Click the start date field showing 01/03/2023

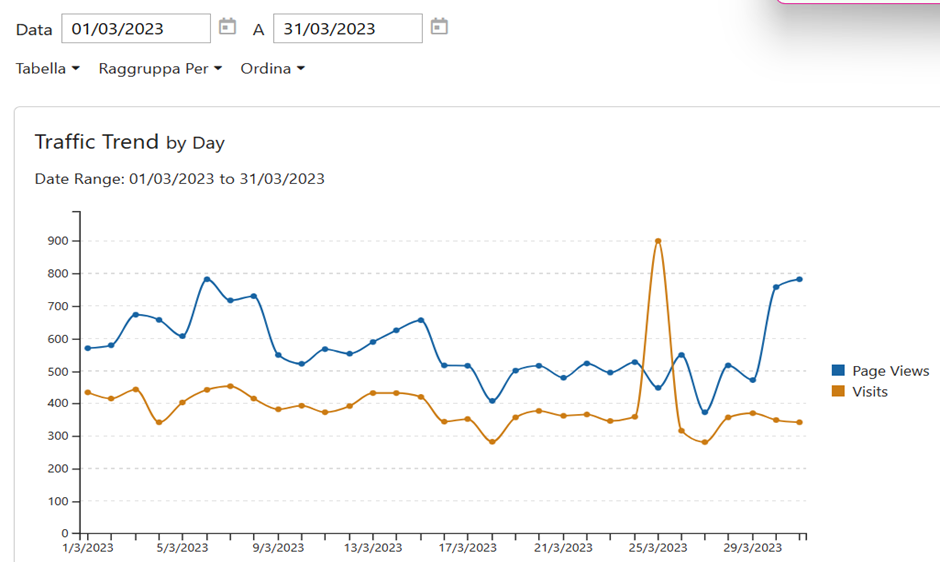tap(136, 29)
